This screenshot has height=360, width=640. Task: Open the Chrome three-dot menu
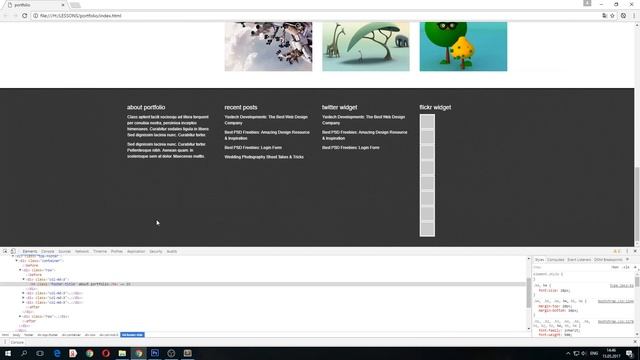click(x=634, y=16)
